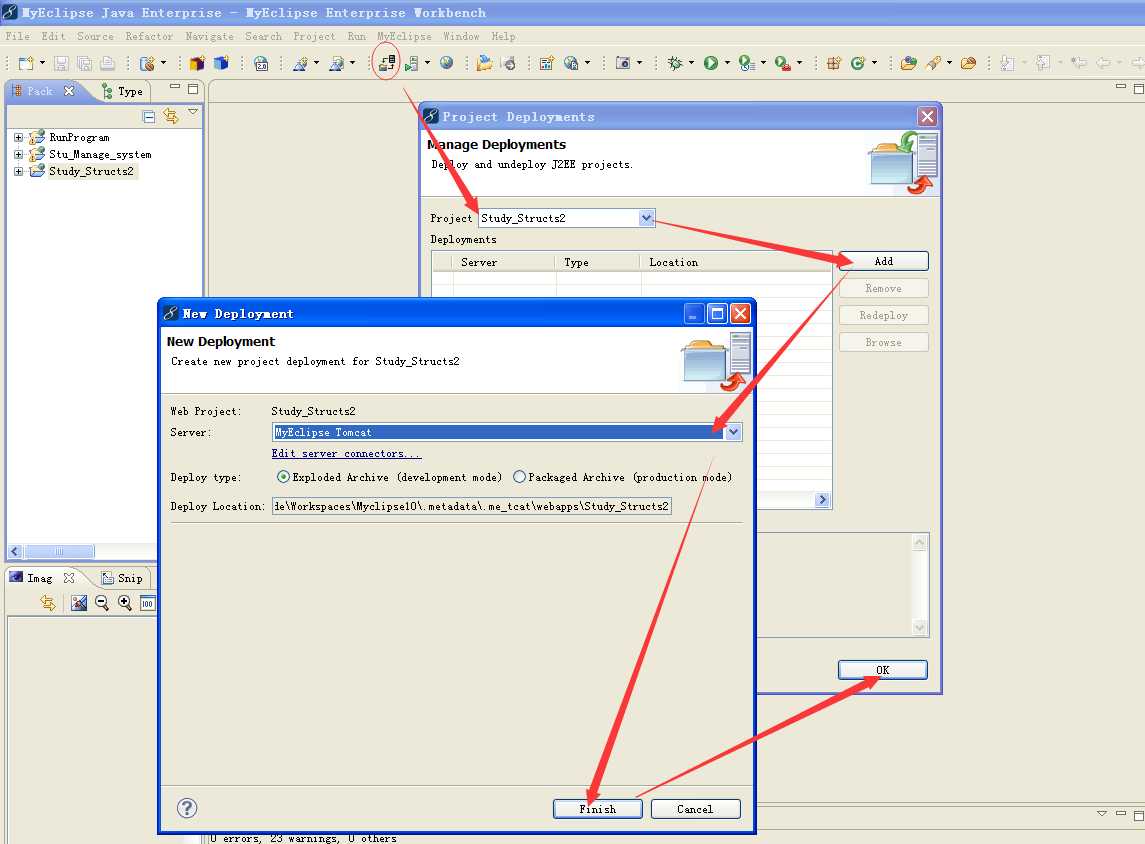Screen dimensions: 1145x844
Task: Open the Run icon dropdown arrow
Action: (727, 64)
